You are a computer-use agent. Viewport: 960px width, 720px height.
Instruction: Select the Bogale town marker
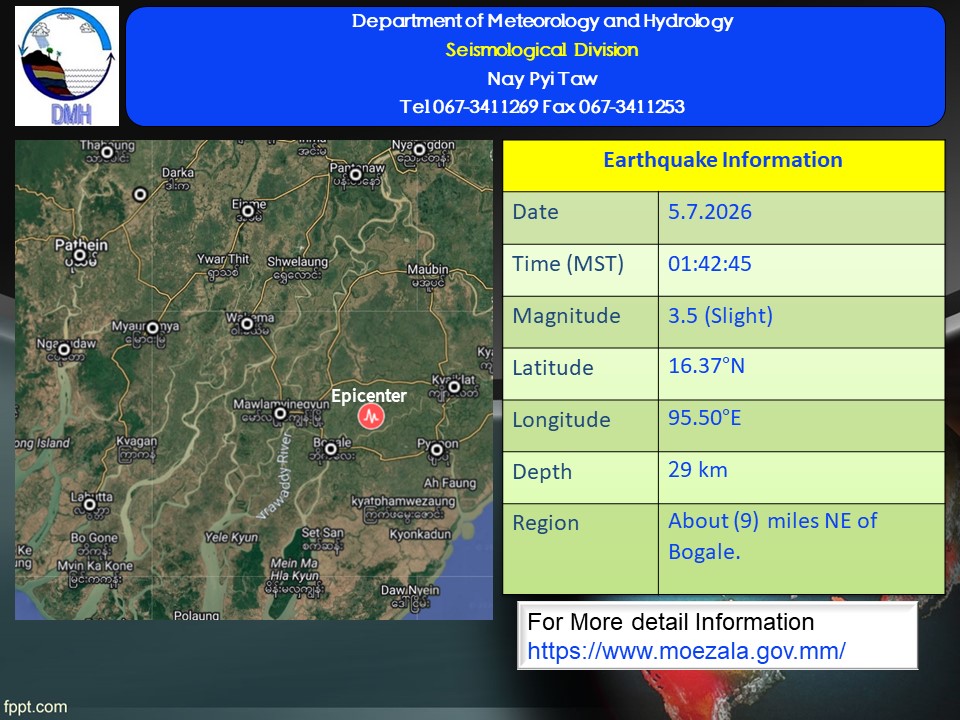tap(331, 449)
